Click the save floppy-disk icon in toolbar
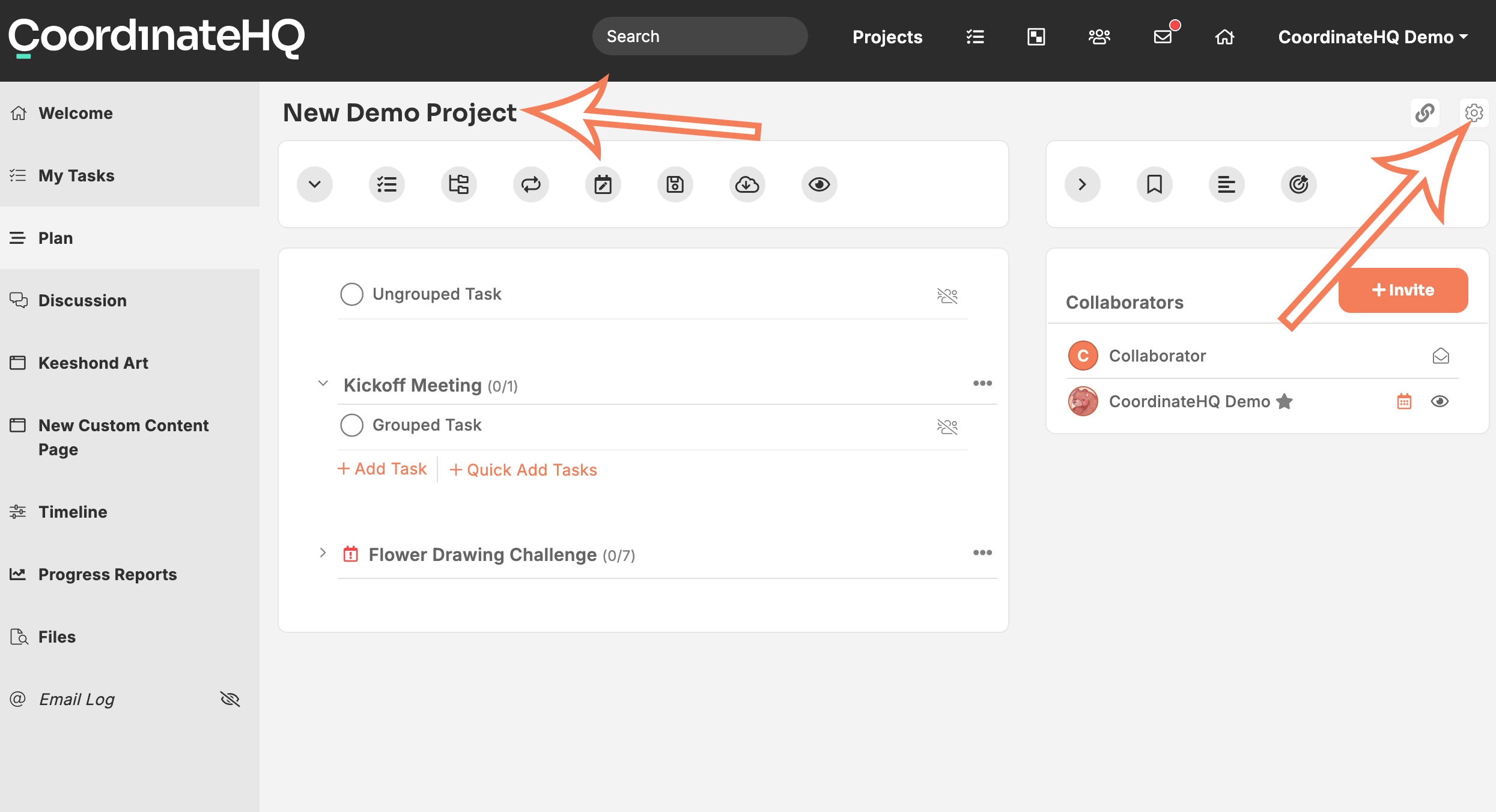The width and height of the screenshot is (1496, 812). tap(675, 184)
